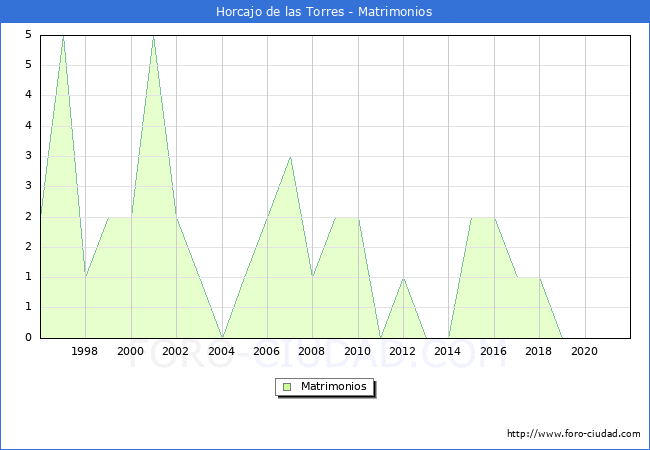Image resolution: width=650 pixels, height=450 pixels.
Task: Click the 2002 x-axis label
Action: point(175,351)
